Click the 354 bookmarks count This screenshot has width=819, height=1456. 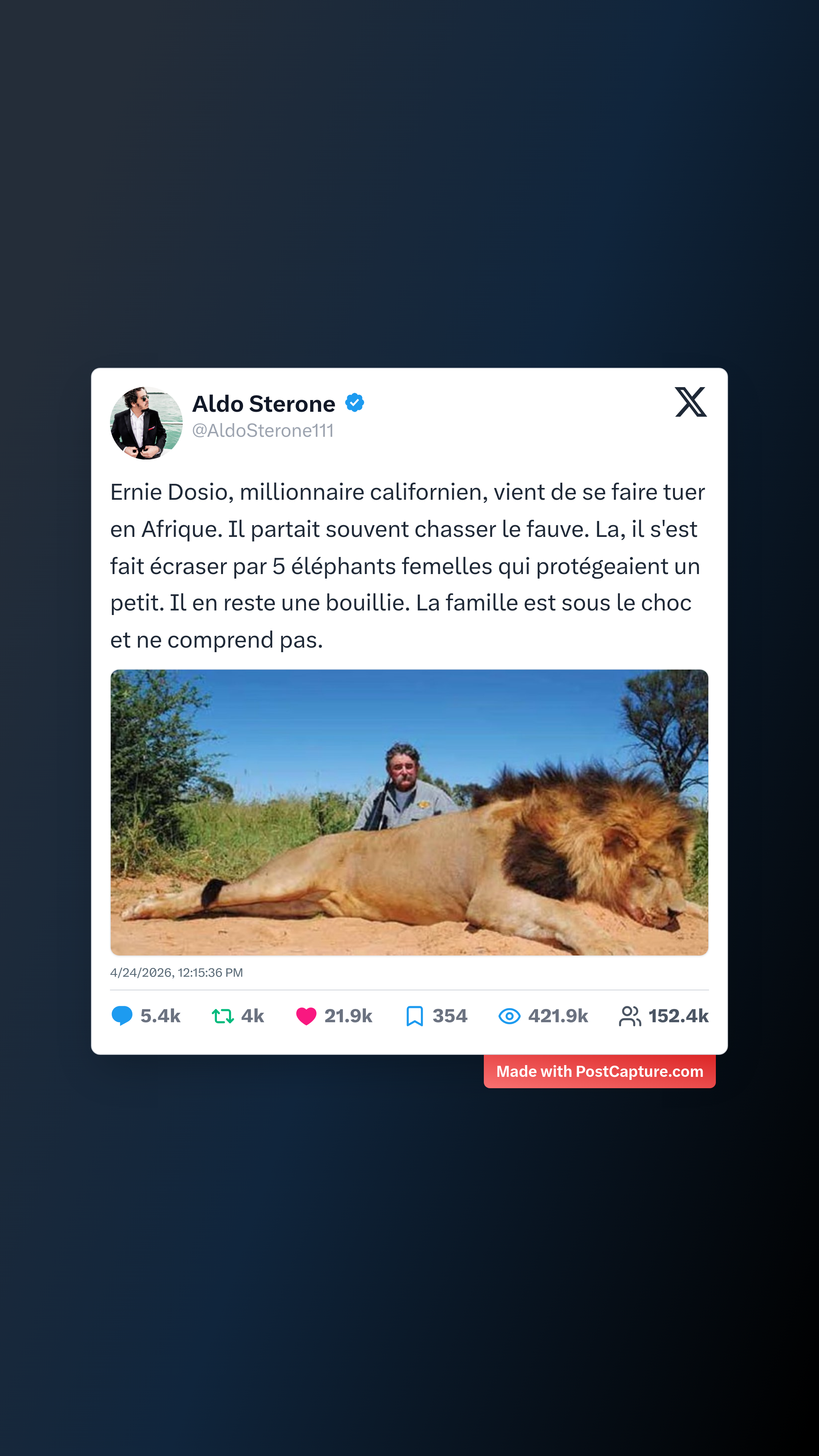pos(450,1016)
